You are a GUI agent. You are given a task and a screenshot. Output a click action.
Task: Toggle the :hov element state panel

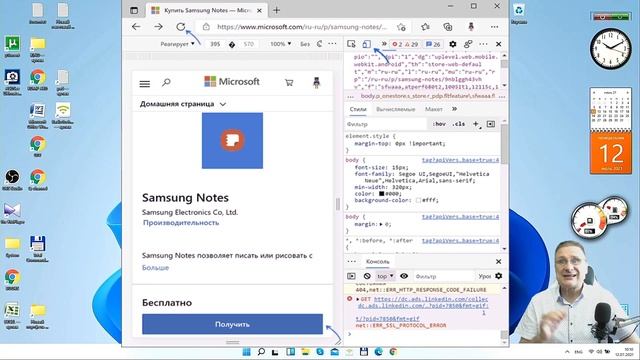[439, 124]
